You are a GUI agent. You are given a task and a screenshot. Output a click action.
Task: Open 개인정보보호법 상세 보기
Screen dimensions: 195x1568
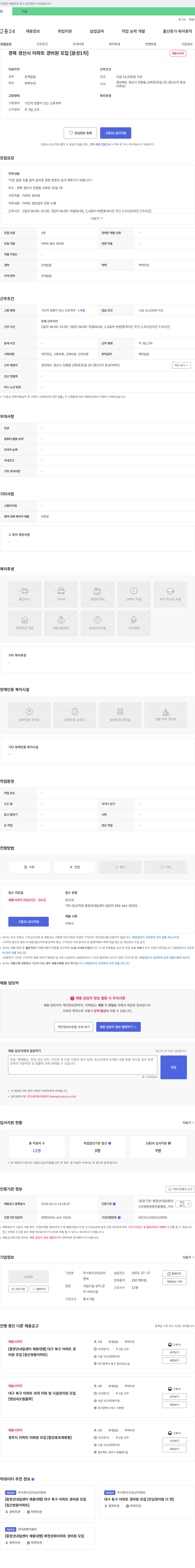[74, 1027]
